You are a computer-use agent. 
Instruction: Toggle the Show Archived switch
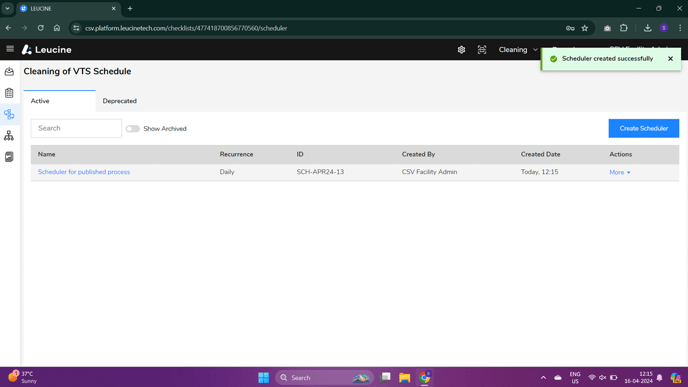tap(133, 129)
